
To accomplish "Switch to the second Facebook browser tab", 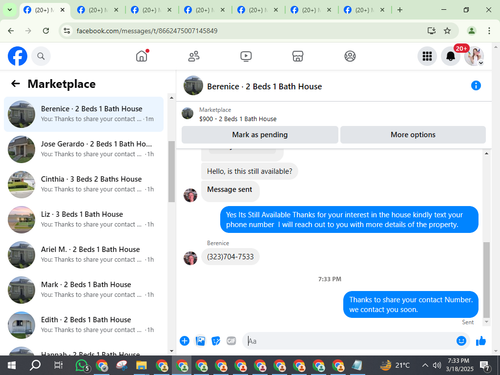I will click(x=98, y=10).
